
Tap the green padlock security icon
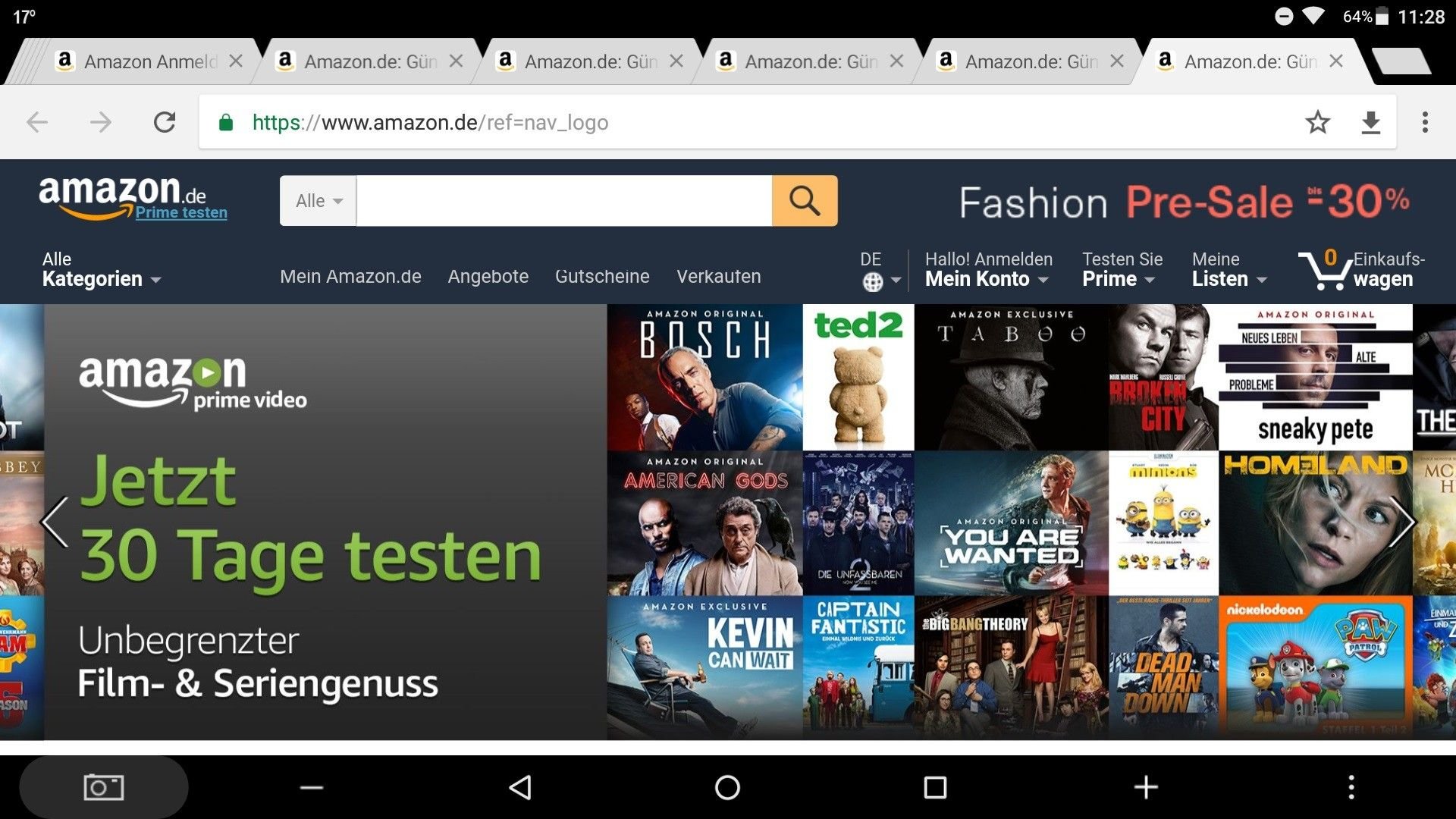coord(225,122)
